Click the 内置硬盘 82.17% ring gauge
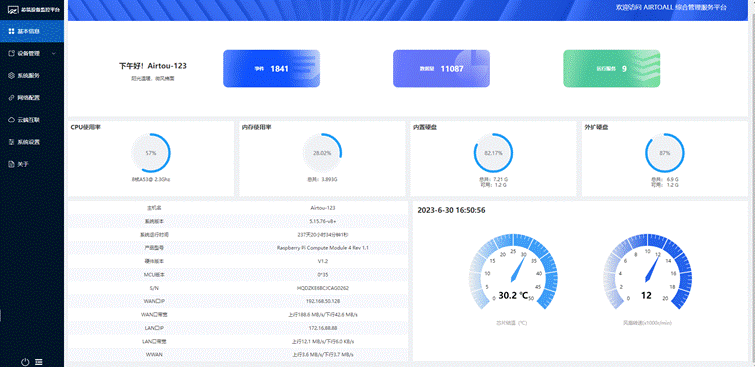Image resolution: width=755 pixels, height=367 pixels. [x=493, y=153]
